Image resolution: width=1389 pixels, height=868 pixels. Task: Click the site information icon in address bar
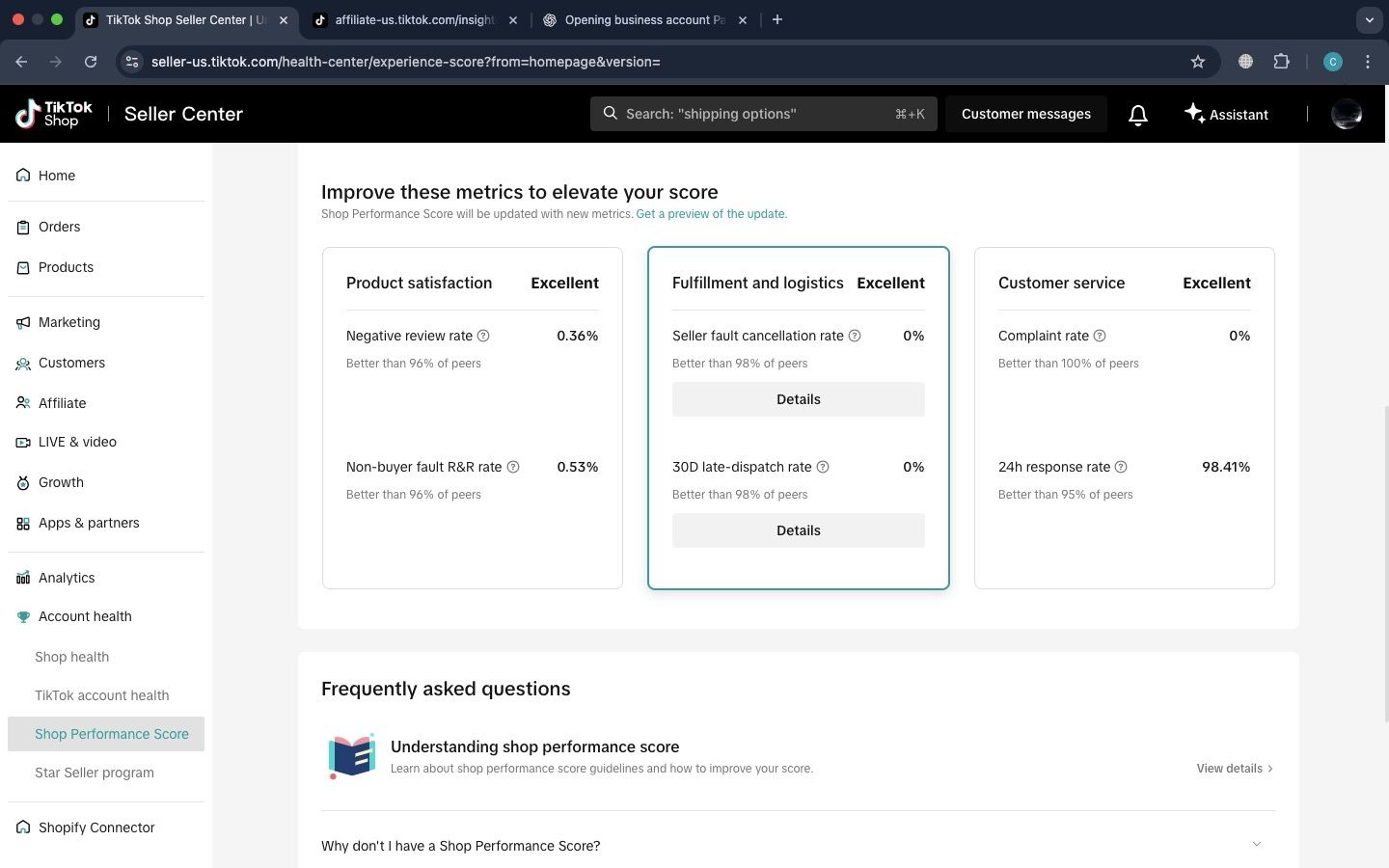click(x=133, y=62)
